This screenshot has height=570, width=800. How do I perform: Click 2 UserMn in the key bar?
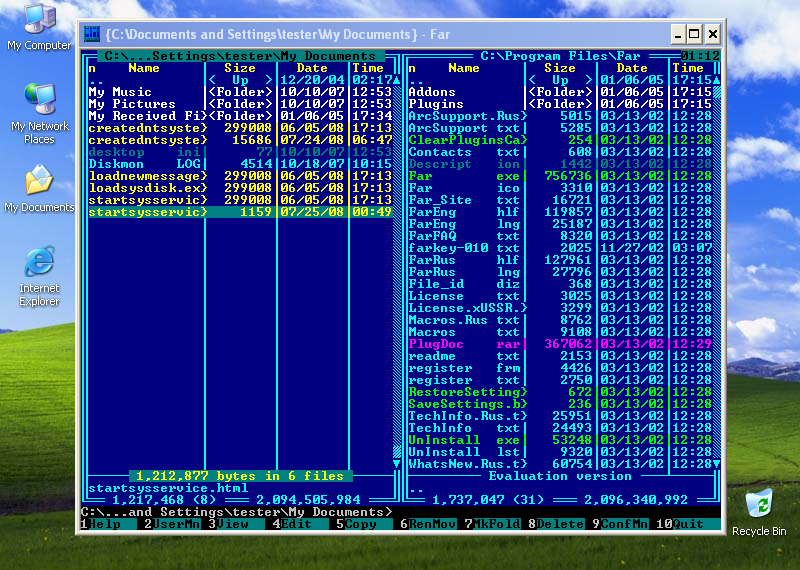172,524
